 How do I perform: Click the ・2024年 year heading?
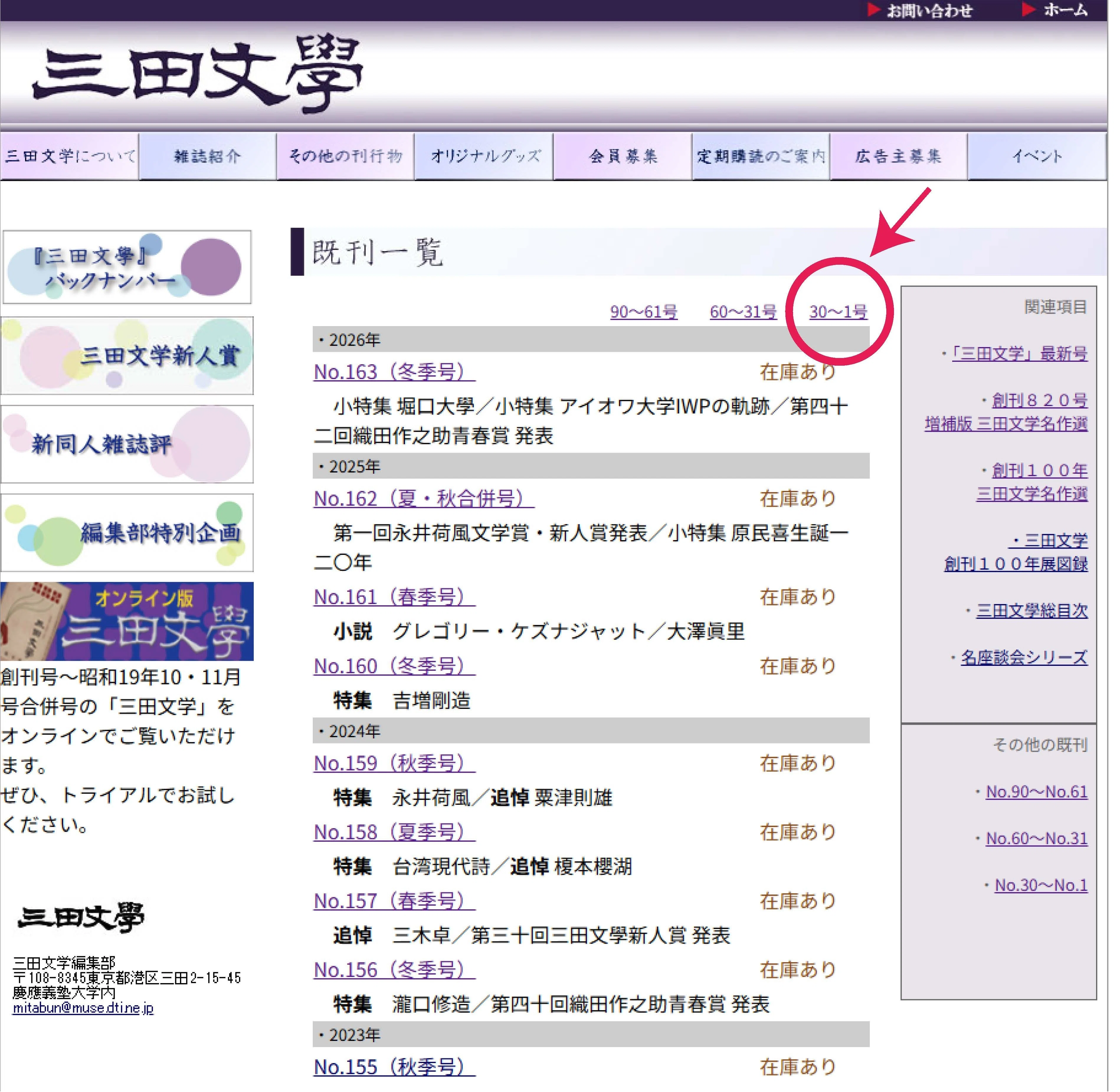(591, 731)
